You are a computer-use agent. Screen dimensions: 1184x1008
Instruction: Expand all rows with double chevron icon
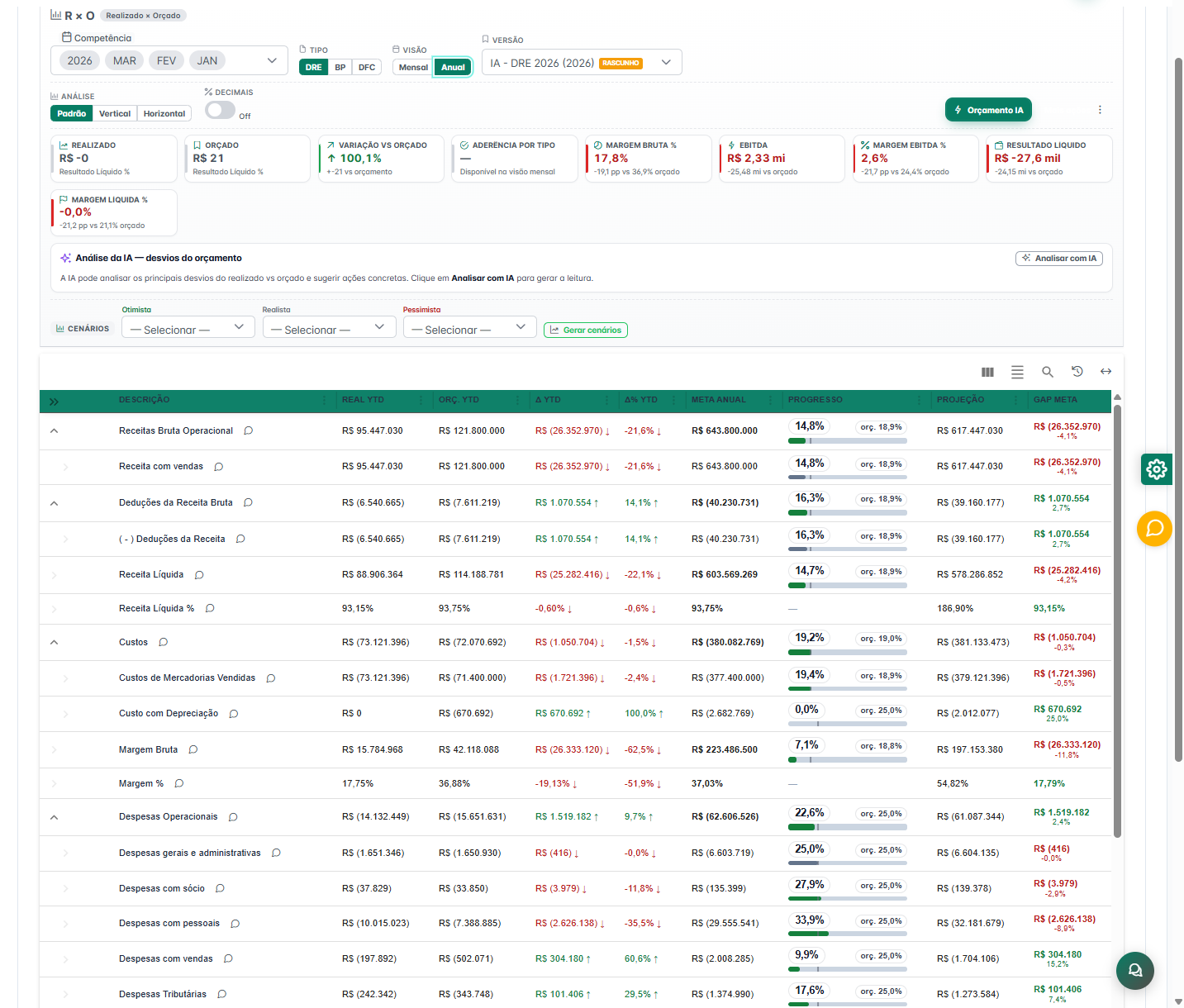pos(54,402)
